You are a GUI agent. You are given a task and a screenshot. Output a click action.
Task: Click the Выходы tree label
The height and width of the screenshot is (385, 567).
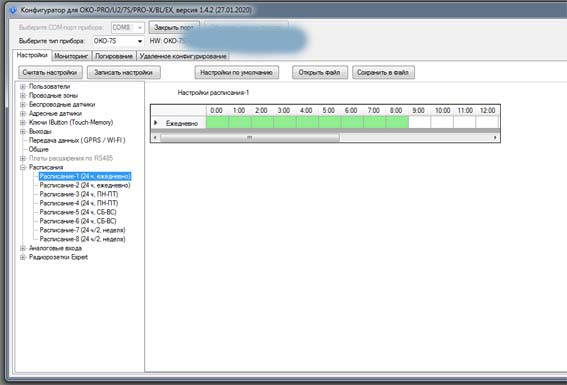pyautogui.click(x=40, y=132)
